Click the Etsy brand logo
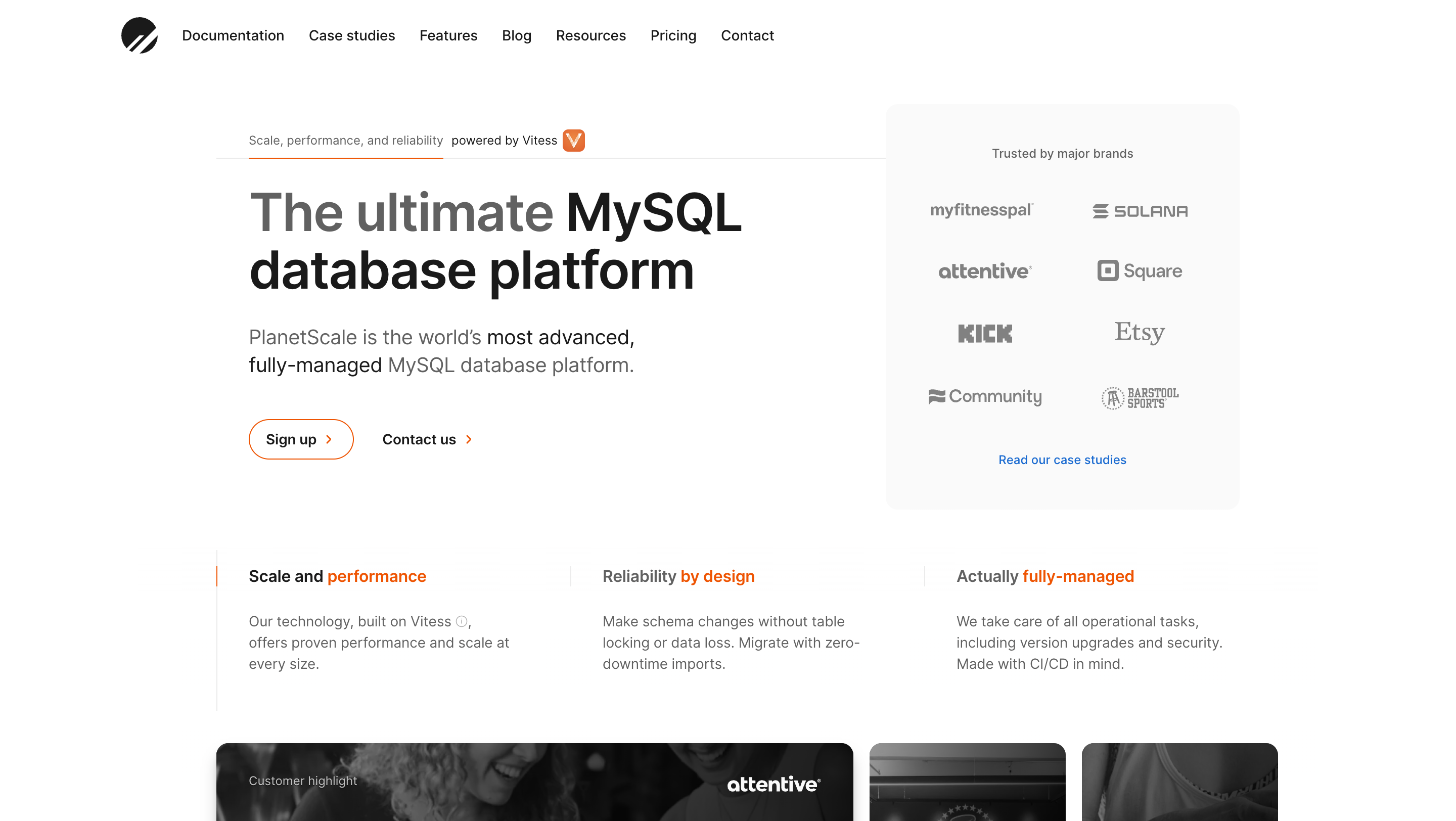Viewport: 1456px width, 821px height. 1140,332
